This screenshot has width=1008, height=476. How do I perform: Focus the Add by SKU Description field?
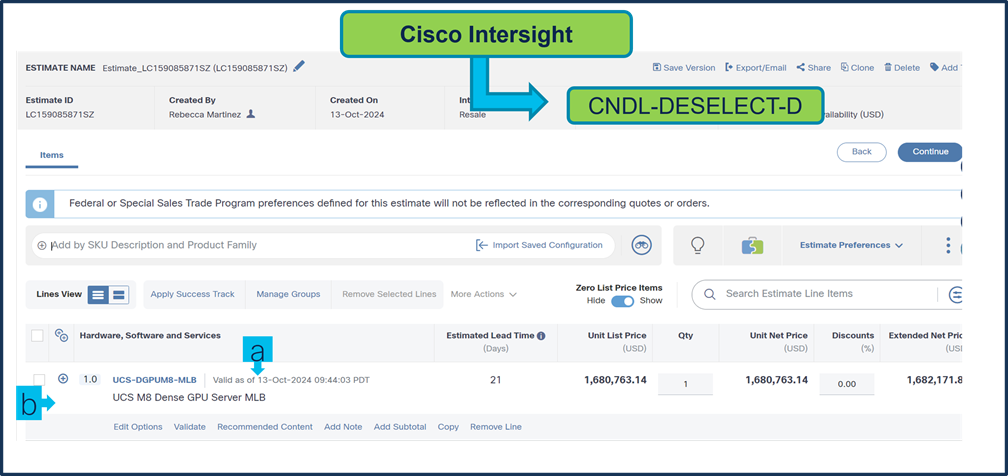pos(257,245)
